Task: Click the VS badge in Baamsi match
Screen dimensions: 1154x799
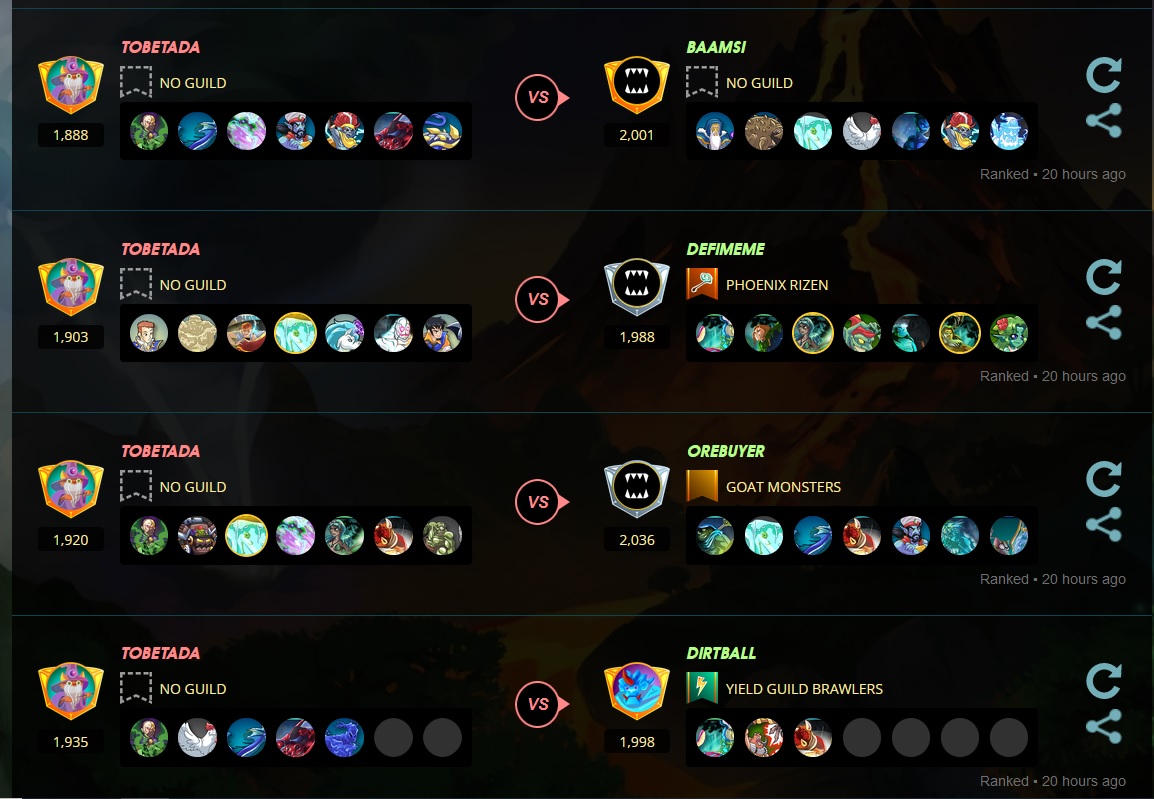Action: (541, 97)
